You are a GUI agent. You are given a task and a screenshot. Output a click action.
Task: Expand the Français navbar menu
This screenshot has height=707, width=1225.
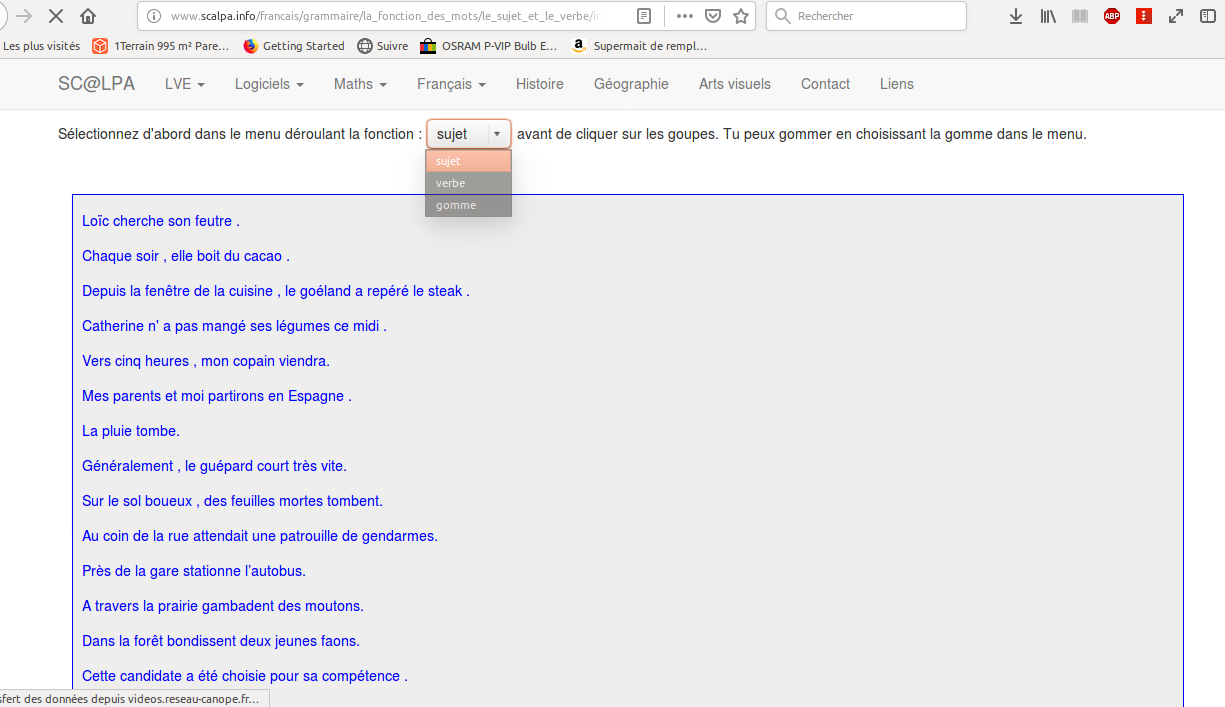(x=451, y=84)
